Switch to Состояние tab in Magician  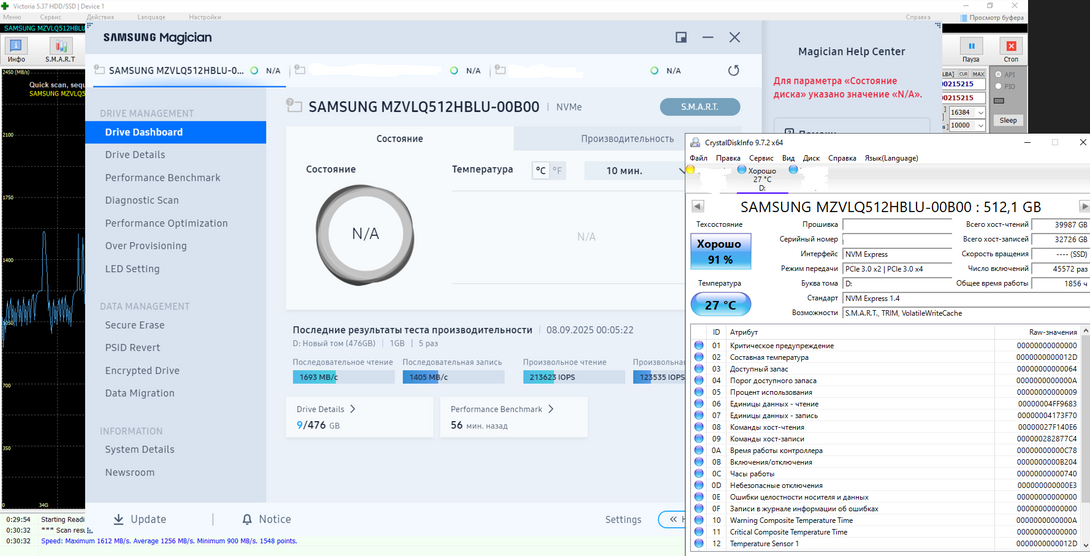(x=400, y=138)
